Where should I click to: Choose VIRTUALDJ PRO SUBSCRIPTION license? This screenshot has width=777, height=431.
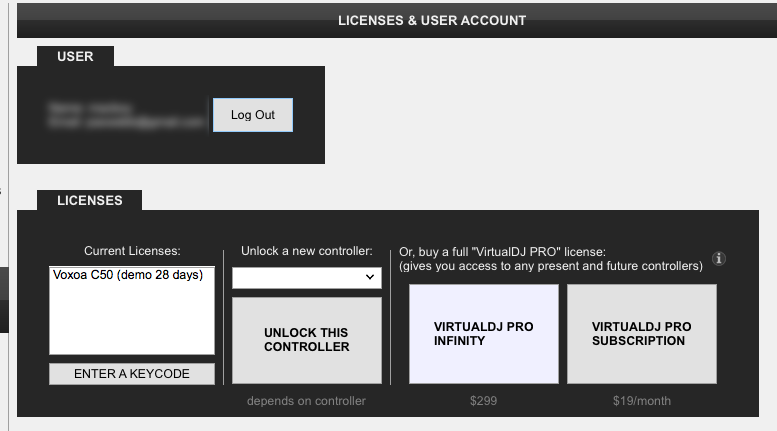[x=642, y=333]
